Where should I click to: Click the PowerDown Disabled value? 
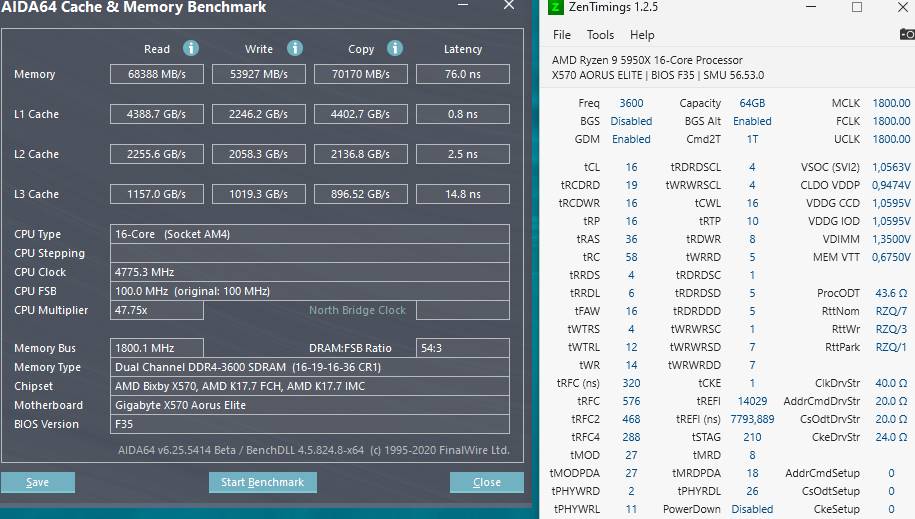[752, 510]
